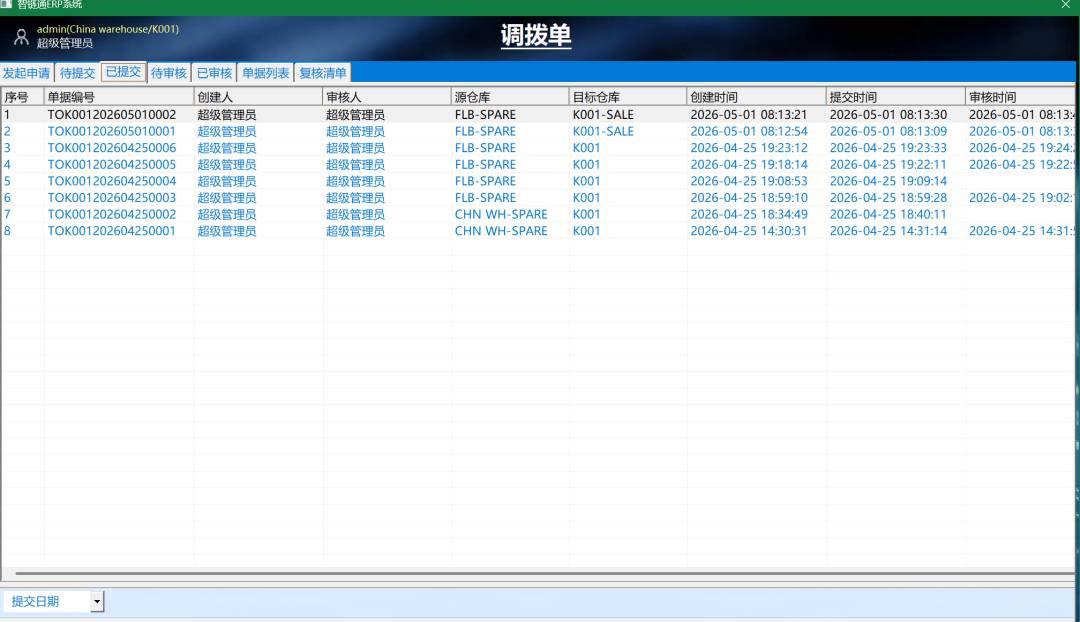Click the 审核人 column header
This screenshot has width=1080, height=622.
(386, 97)
